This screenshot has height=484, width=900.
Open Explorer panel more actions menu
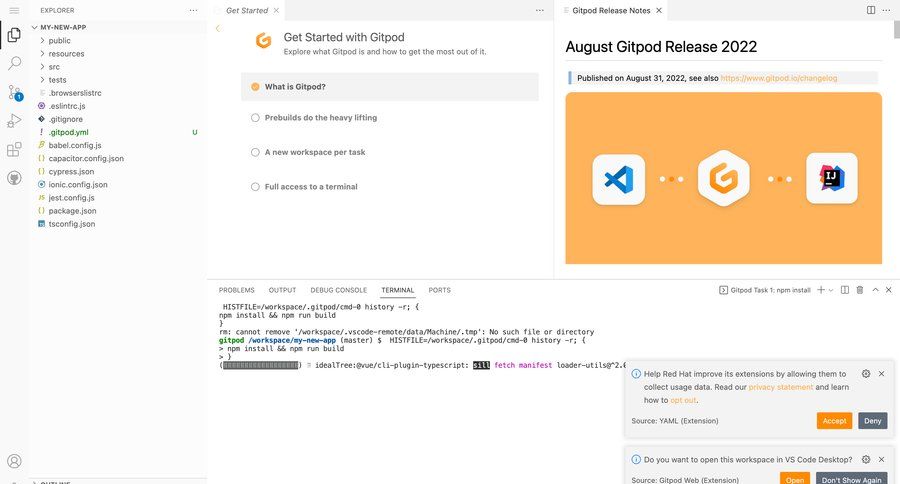coord(193,10)
